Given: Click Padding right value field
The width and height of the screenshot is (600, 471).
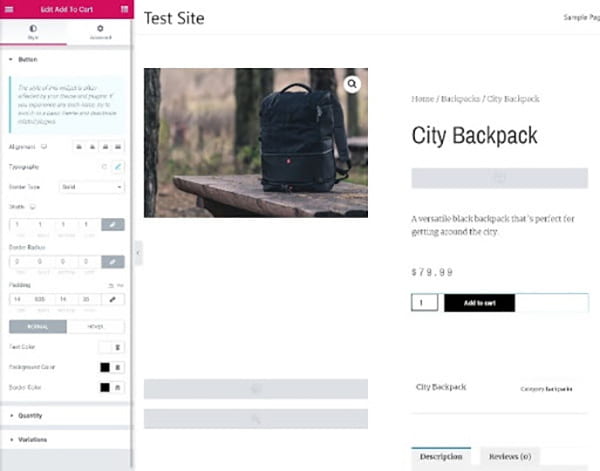Looking at the screenshot, I should pos(44,299).
